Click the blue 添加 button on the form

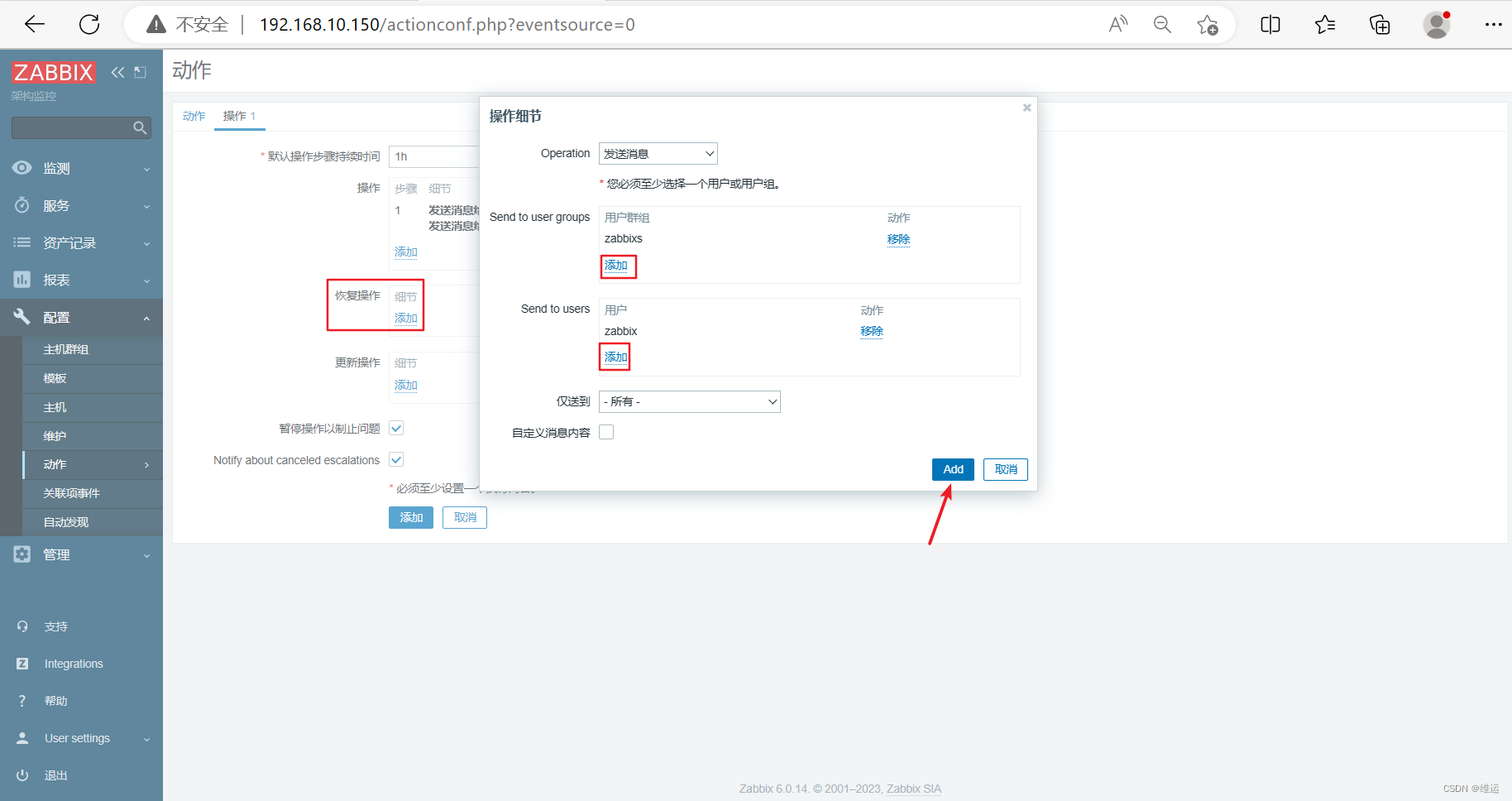tap(411, 517)
